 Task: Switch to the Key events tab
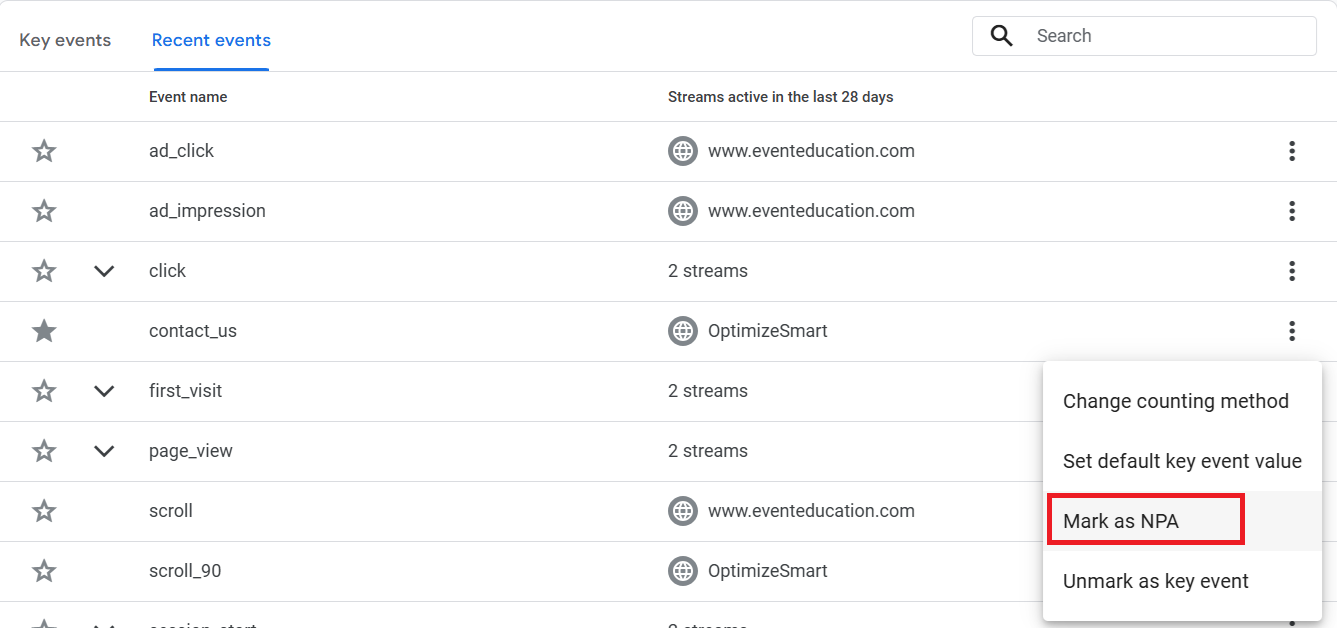(x=65, y=41)
